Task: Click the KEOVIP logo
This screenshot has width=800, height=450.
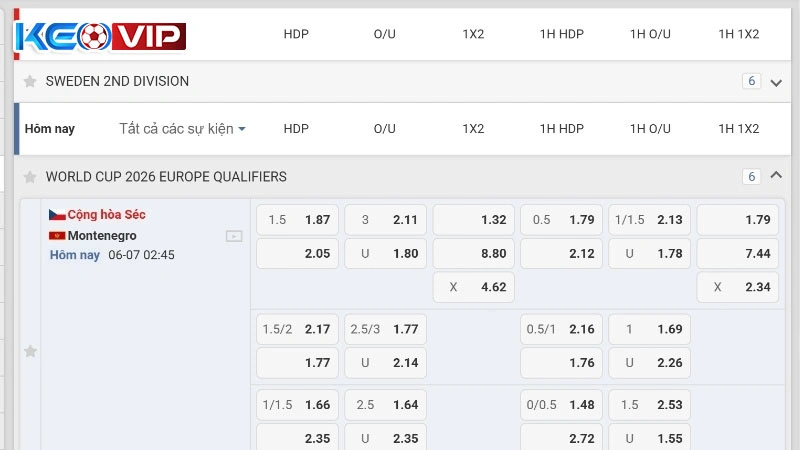Action: (100, 37)
